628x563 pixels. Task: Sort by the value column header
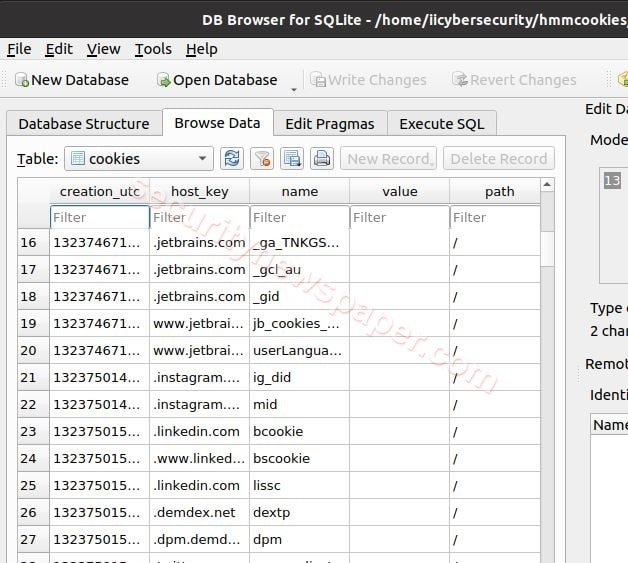pos(400,191)
